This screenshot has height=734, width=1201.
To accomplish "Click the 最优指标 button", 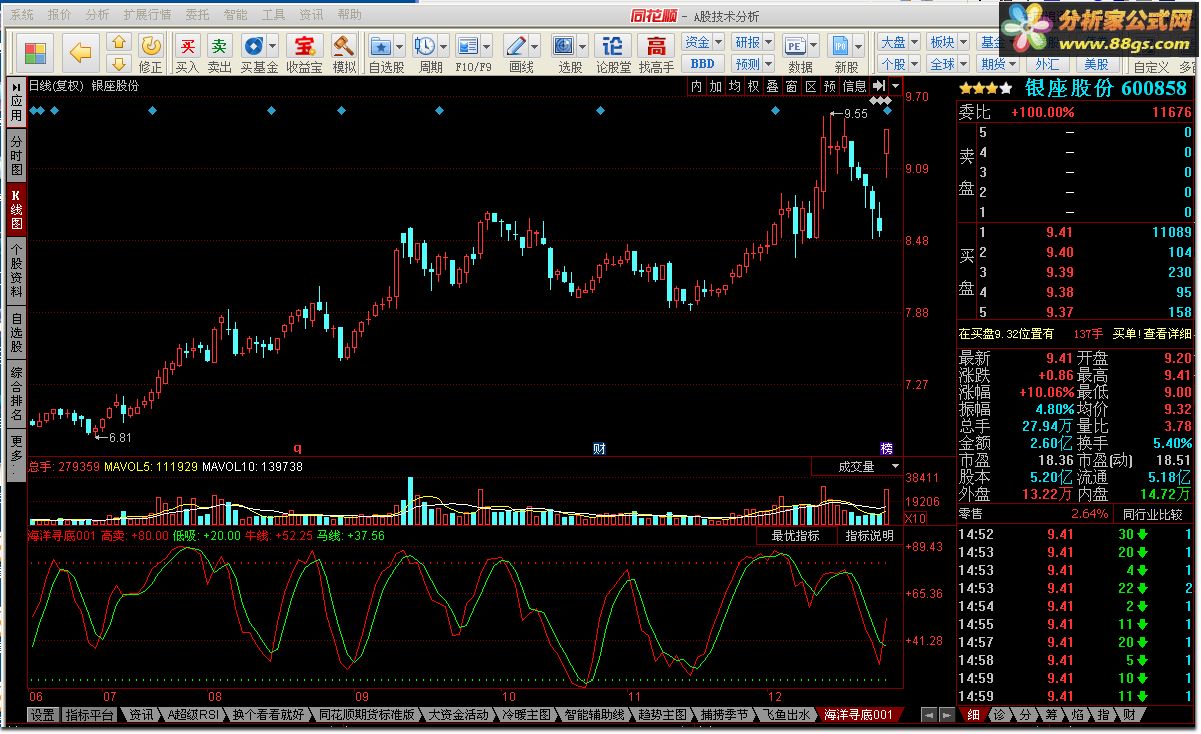I will coord(796,536).
